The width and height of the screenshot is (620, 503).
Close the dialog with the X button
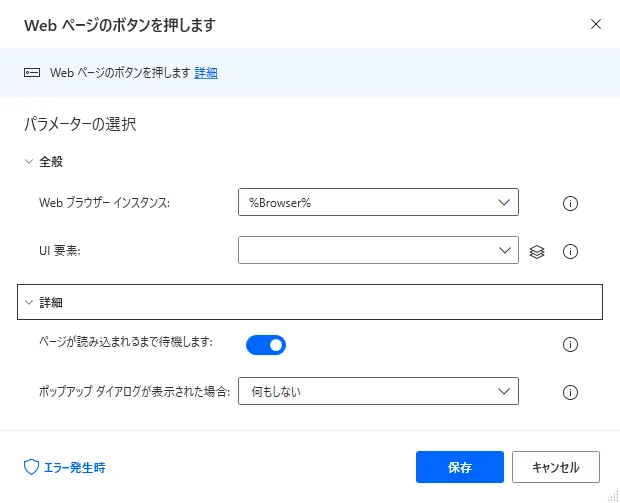click(596, 23)
